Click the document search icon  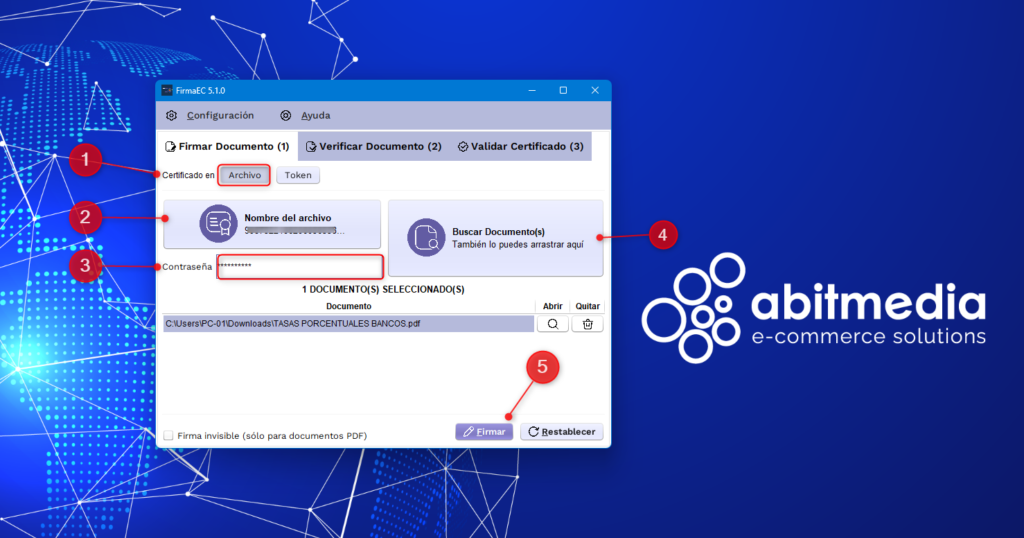click(x=426, y=238)
